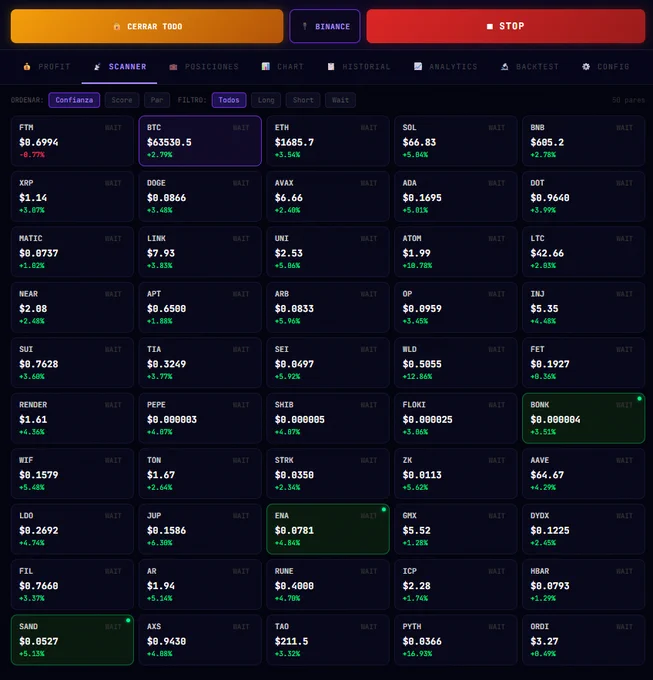653x680 pixels.
Task: Open the SOL pair card
Action: [456, 141]
